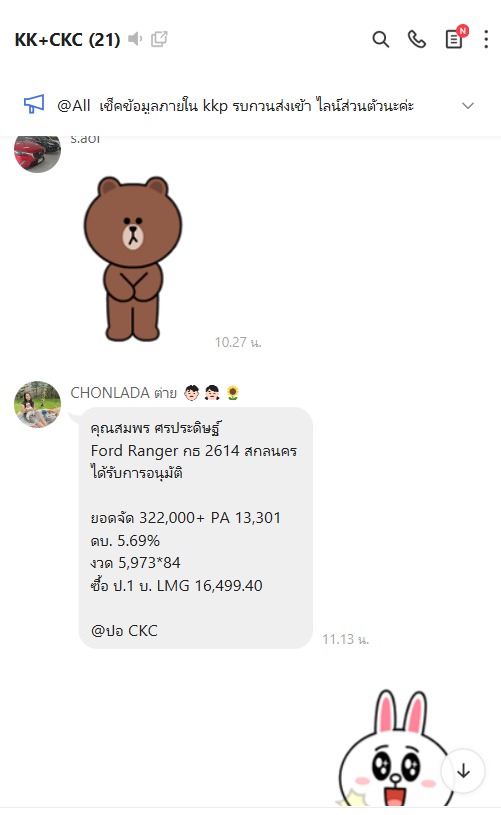The height and width of the screenshot is (815, 501).
Task: Open the chat search magnifier icon
Action: 380,40
